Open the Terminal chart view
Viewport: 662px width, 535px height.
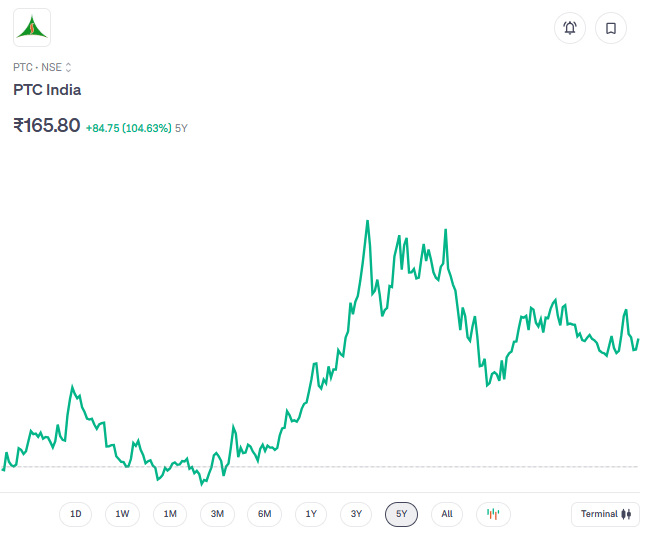[605, 514]
